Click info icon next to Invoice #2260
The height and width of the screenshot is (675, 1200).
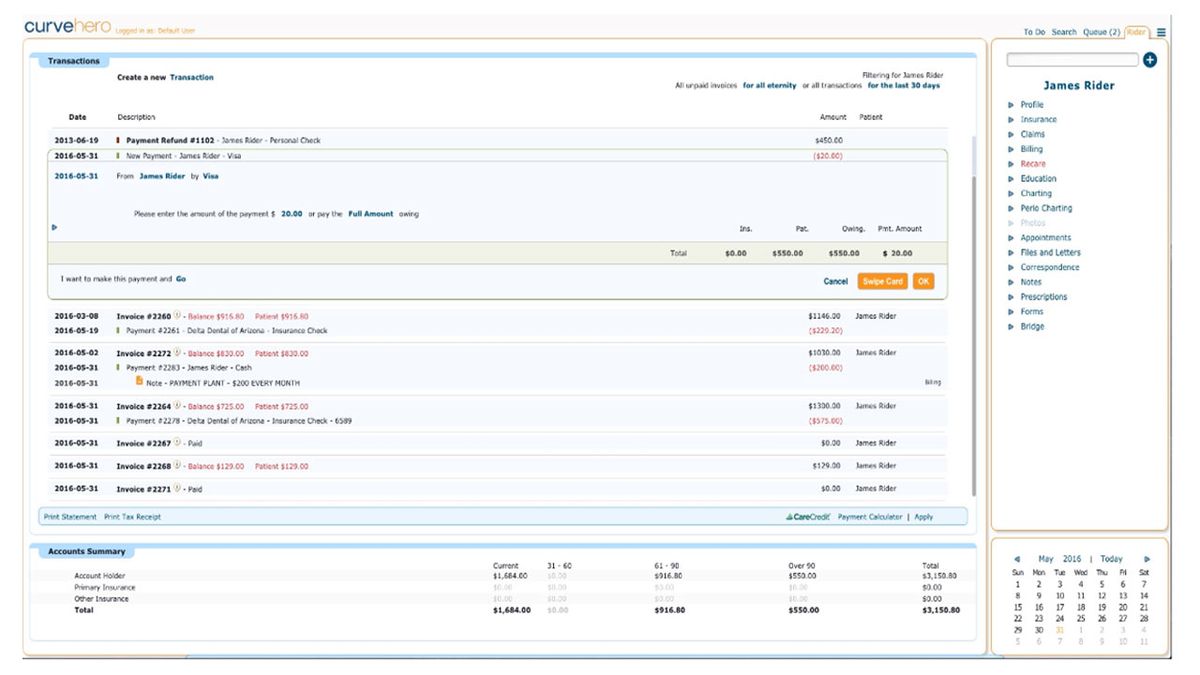pos(178,316)
